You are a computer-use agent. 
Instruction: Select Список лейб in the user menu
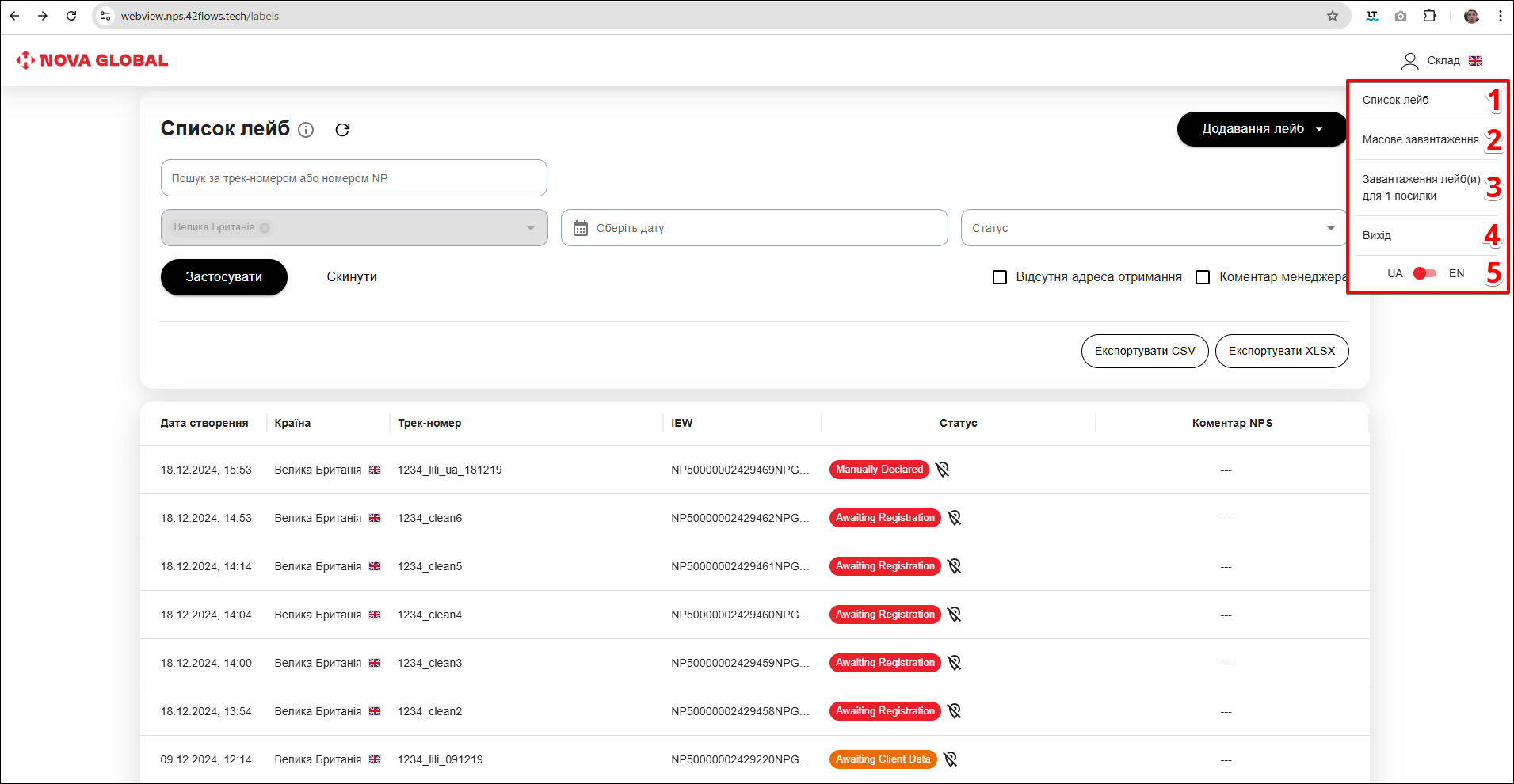[x=1395, y=100]
